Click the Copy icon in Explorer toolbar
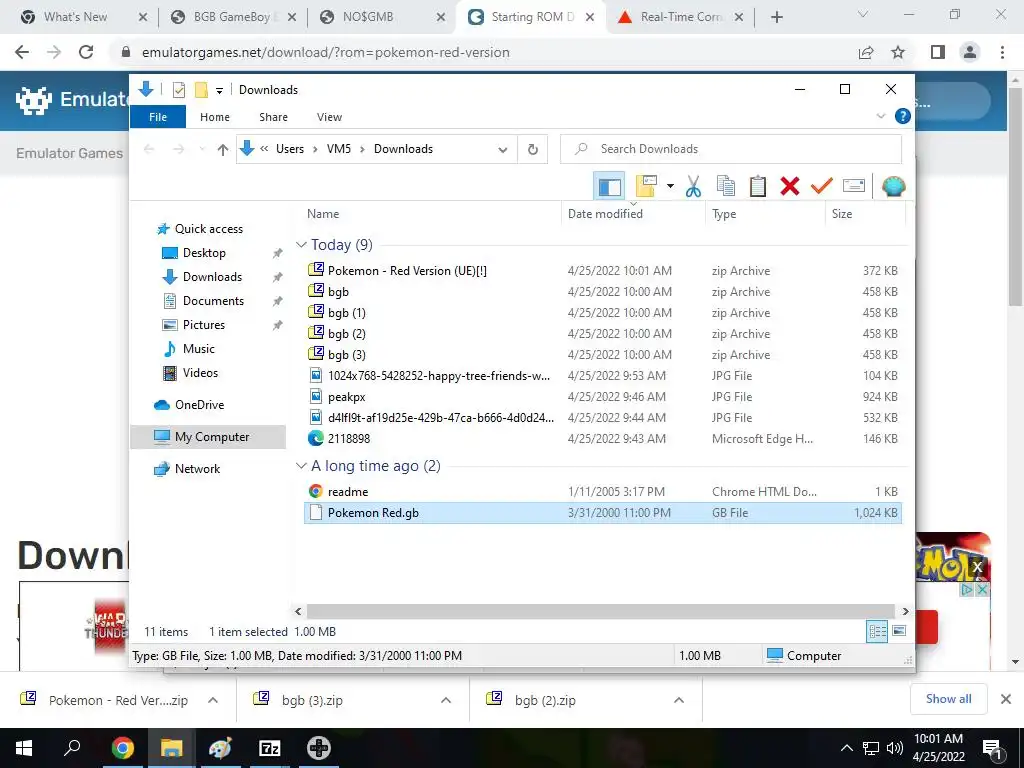The width and height of the screenshot is (1024, 768). click(x=726, y=187)
